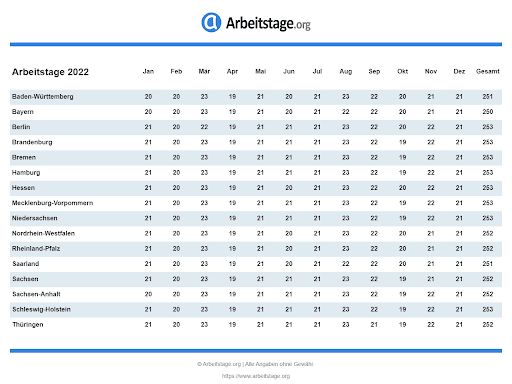This screenshot has width=512, height=384.
Task: Select the Mecklenburg-Vorpommern row label
Action: pos(52,203)
